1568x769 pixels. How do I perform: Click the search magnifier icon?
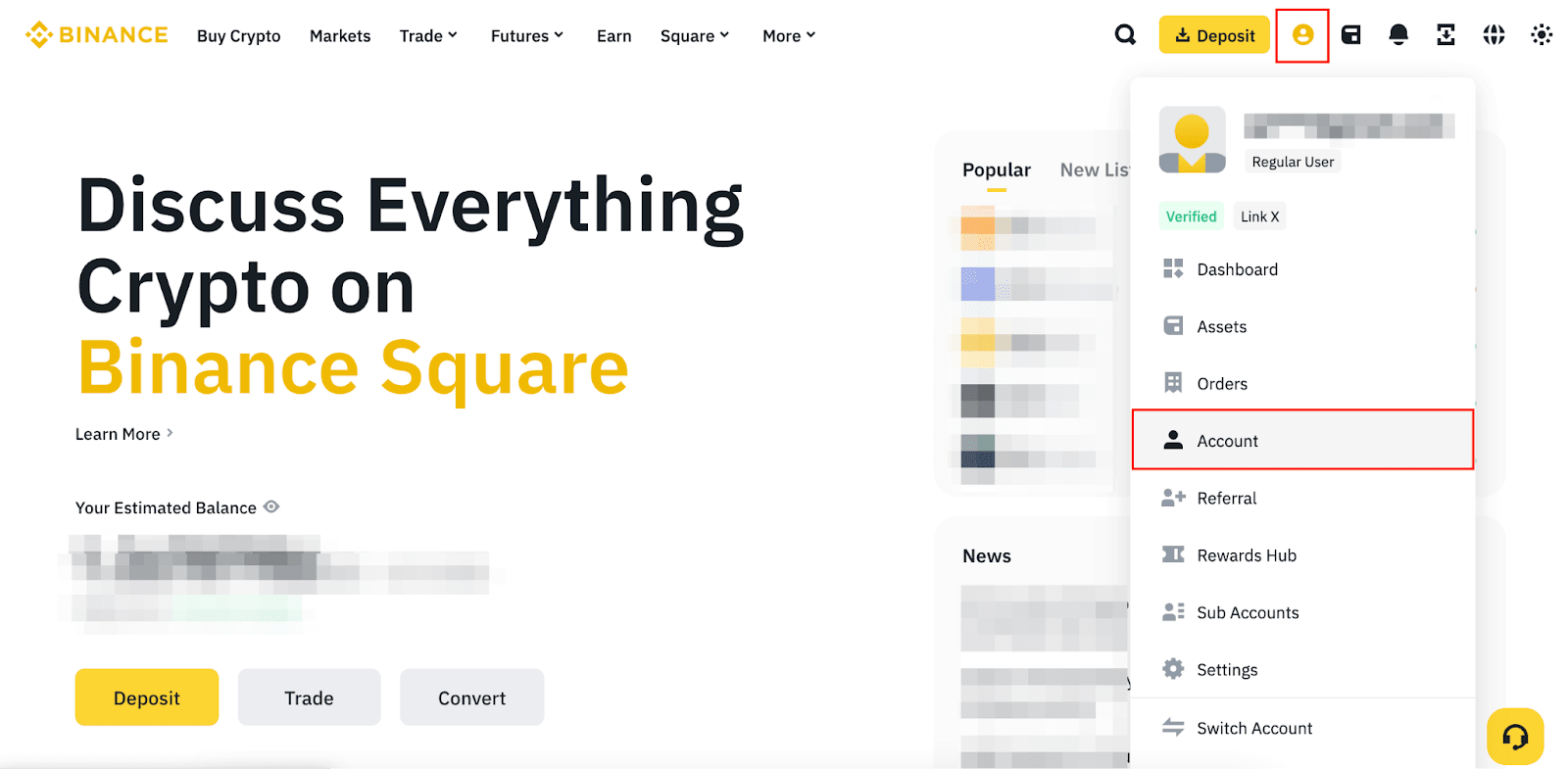pos(1125,35)
